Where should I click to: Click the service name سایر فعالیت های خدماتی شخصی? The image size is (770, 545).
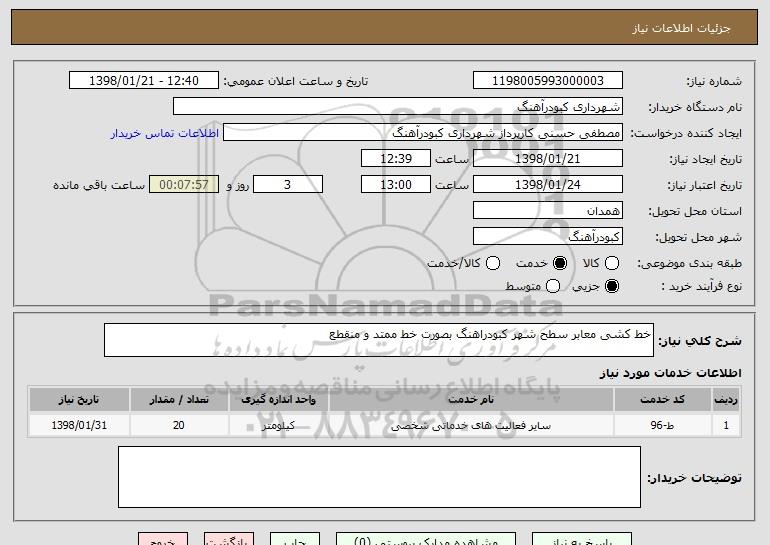coord(471,425)
